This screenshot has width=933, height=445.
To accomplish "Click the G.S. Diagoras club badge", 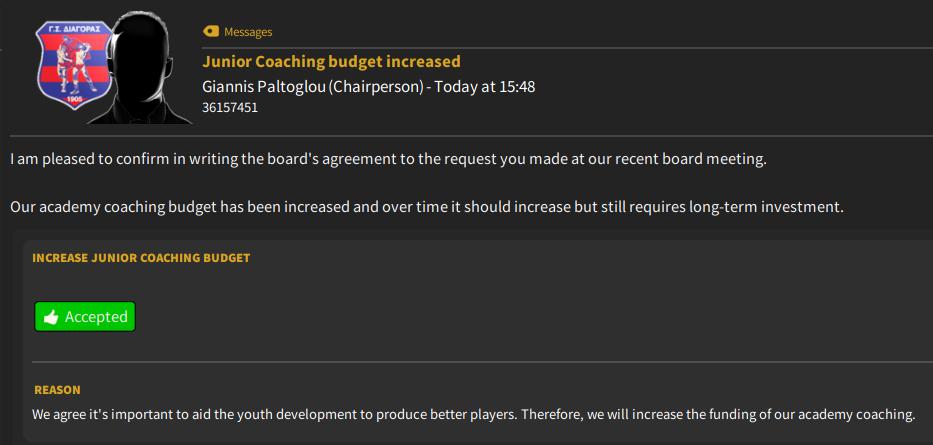I will pos(70,68).
